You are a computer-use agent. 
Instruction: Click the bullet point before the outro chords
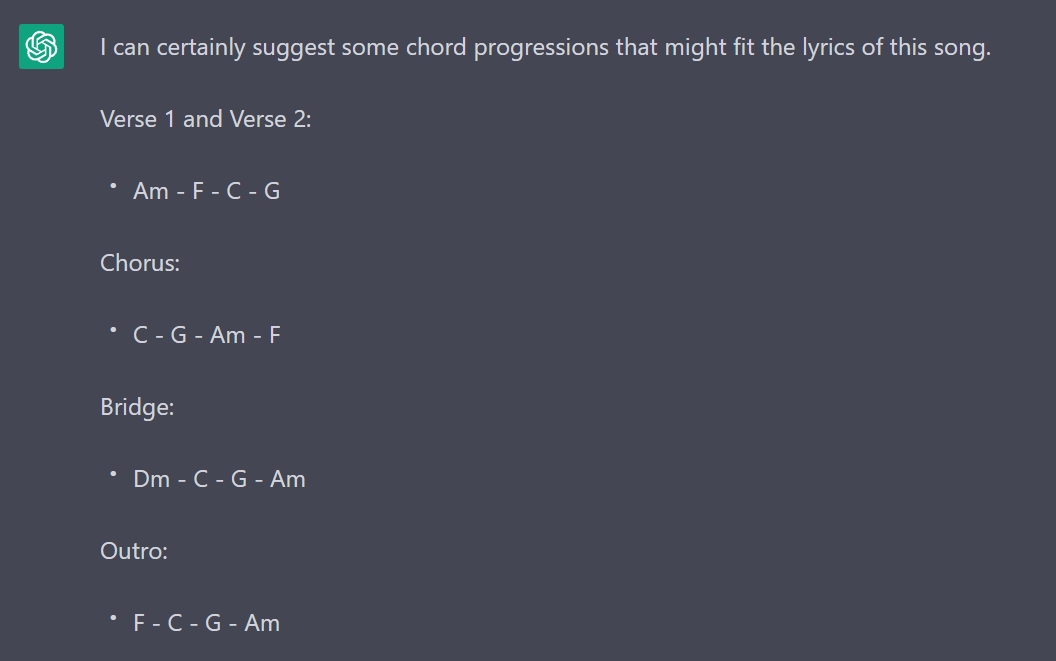tap(113, 618)
